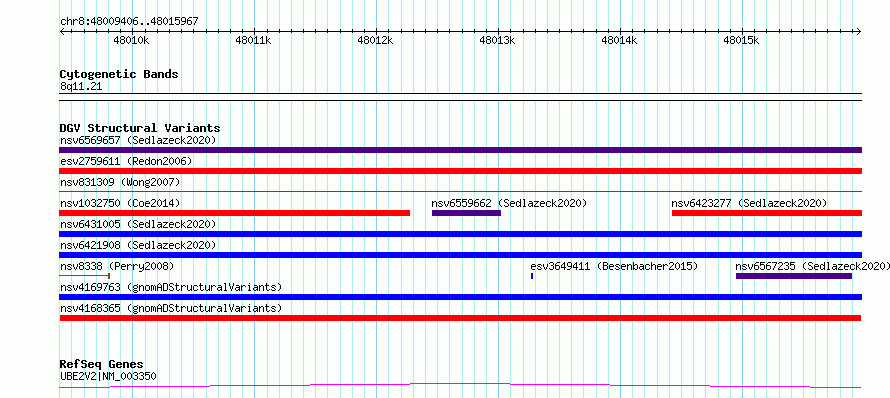Image resolution: width=890 pixels, height=398 pixels.
Task: Click the Cytogenetic Bands track title
Action: pos(119,74)
